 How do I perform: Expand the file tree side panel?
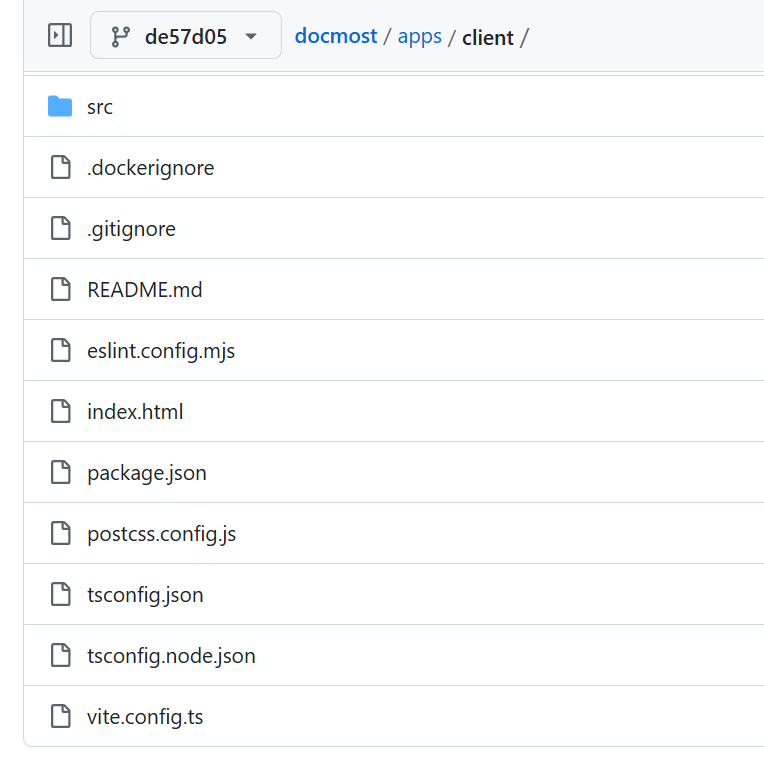pos(60,36)
